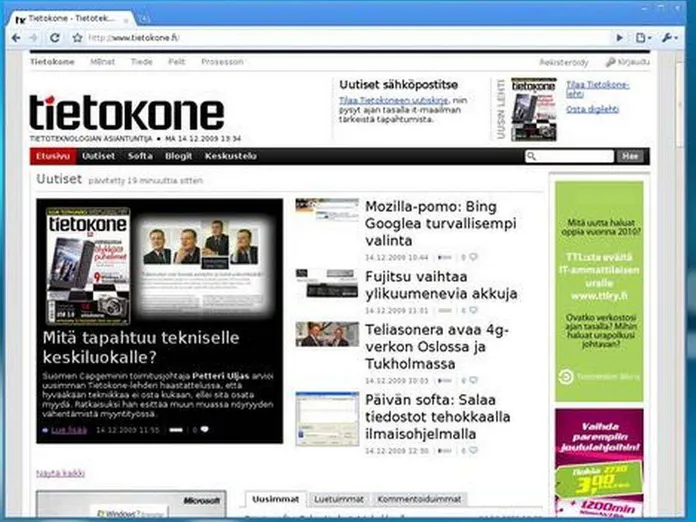Click the Mozilla-pomo article thumbnail

(327, 210)
